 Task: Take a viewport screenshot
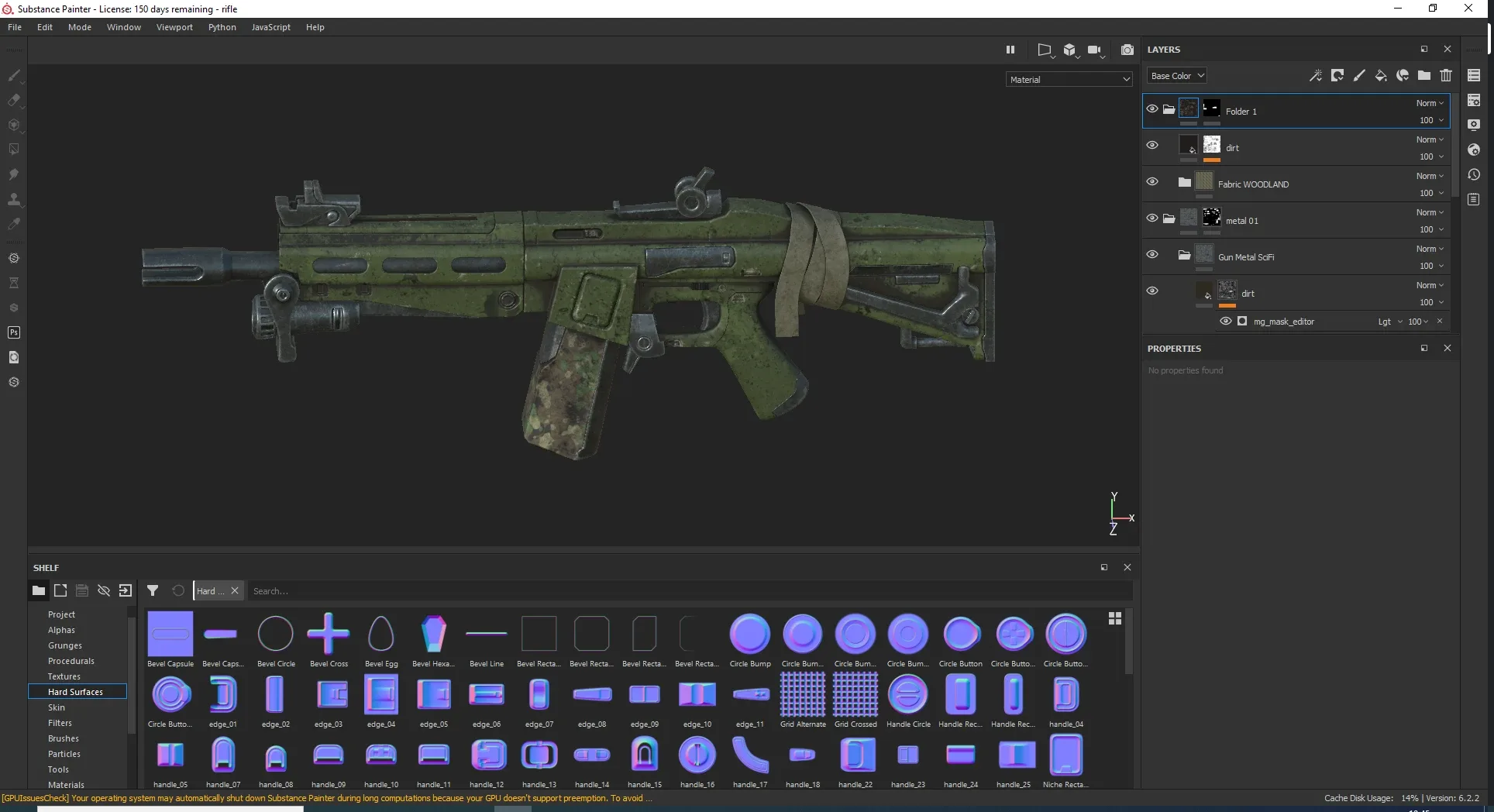(x=1127, y=50)
